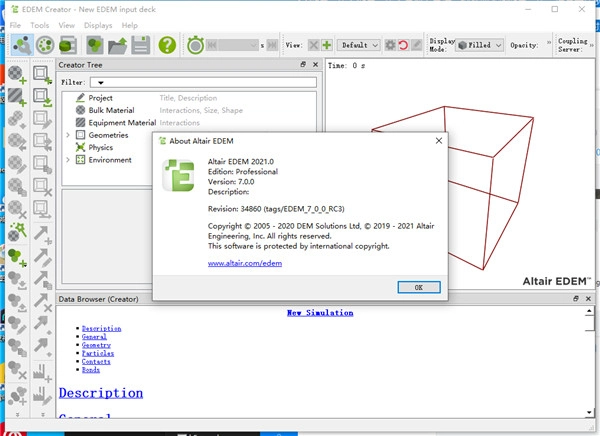Image resolution: width=600 pixels, height=436 pixels.
Task: Open the www.altair.com/edem link
Action: 245,263
